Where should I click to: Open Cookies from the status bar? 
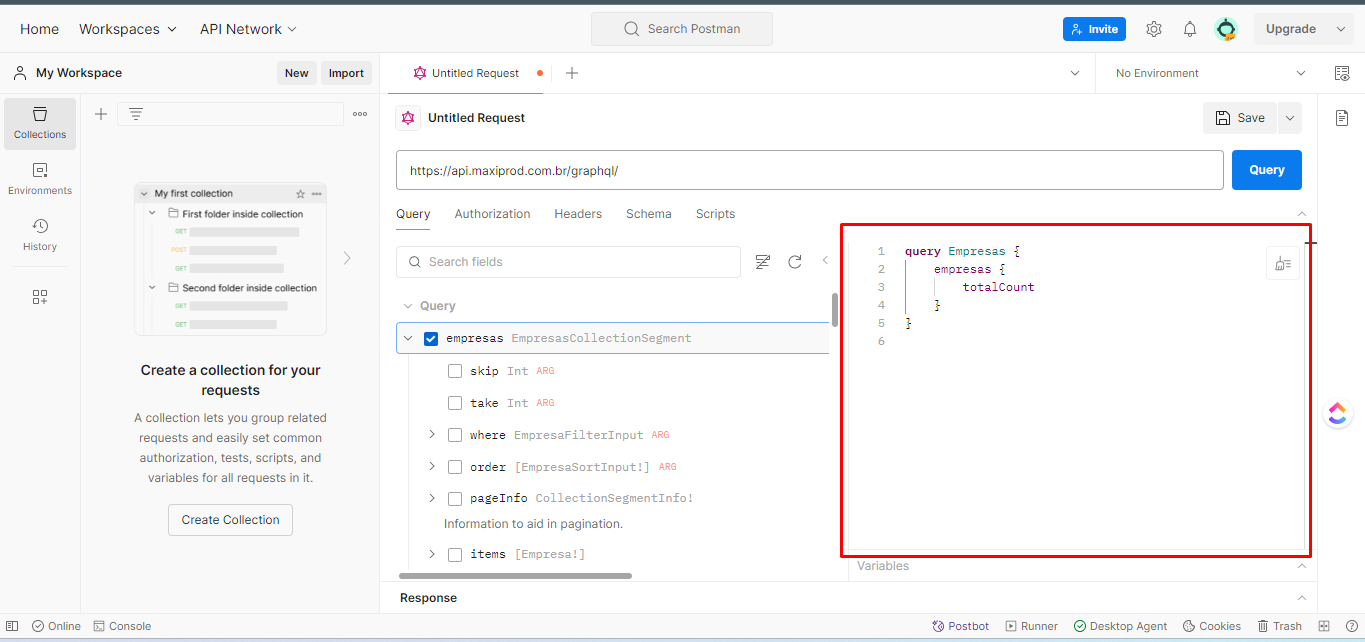(x=1212, y=626)
